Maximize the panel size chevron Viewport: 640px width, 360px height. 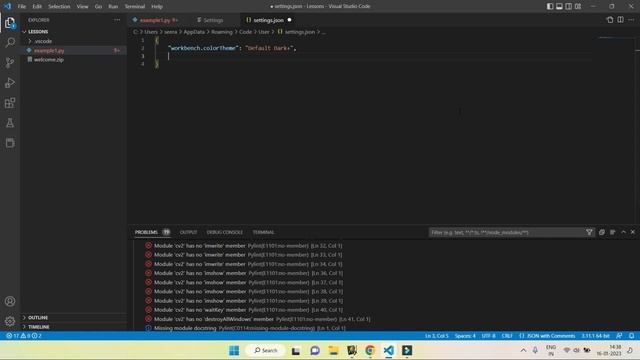point(623,232)
